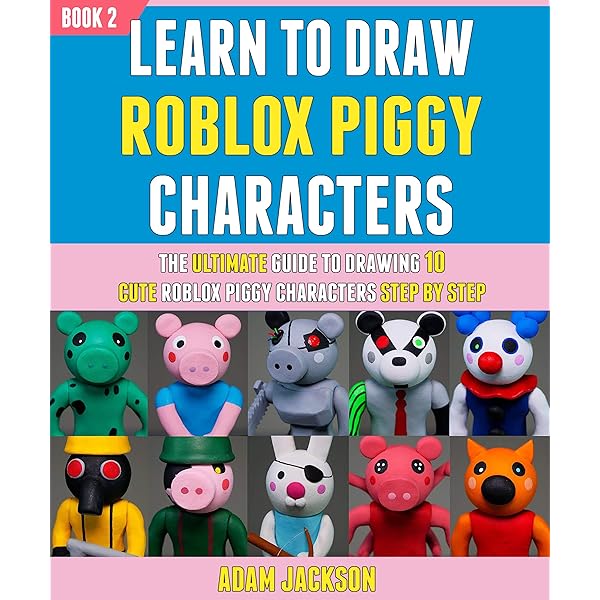Click the yellow ROBLOX PIGGY heading
Viewport: 600px width, 600px height.
(301, 125)
